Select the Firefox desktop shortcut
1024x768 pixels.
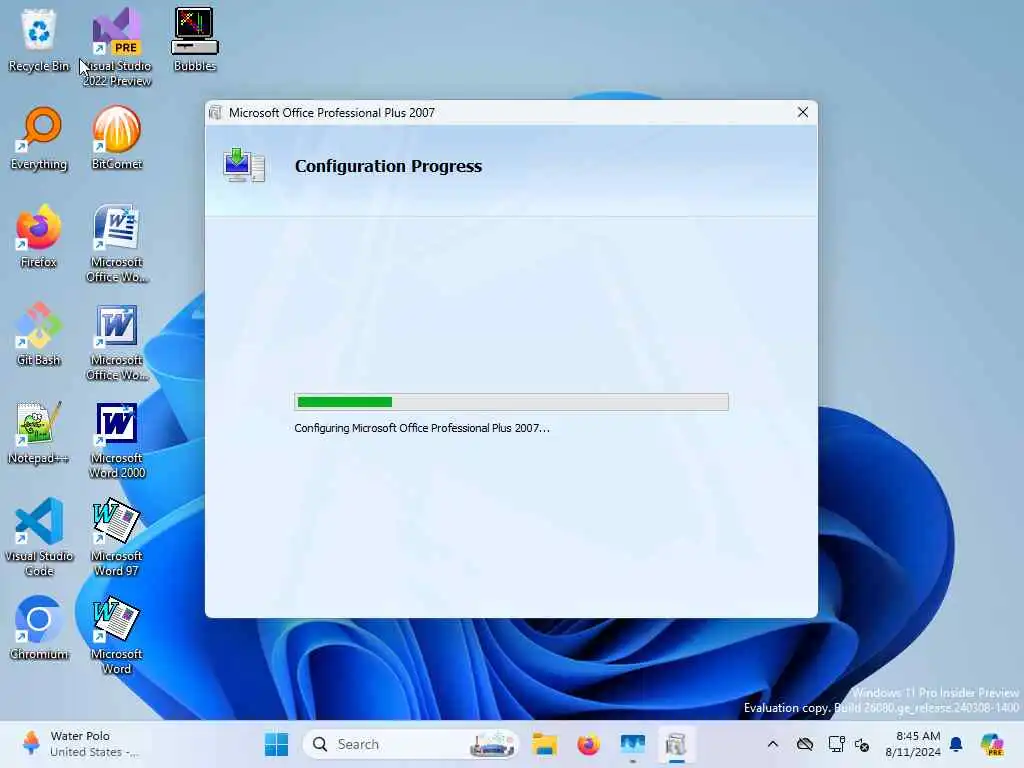click(39, 236)
